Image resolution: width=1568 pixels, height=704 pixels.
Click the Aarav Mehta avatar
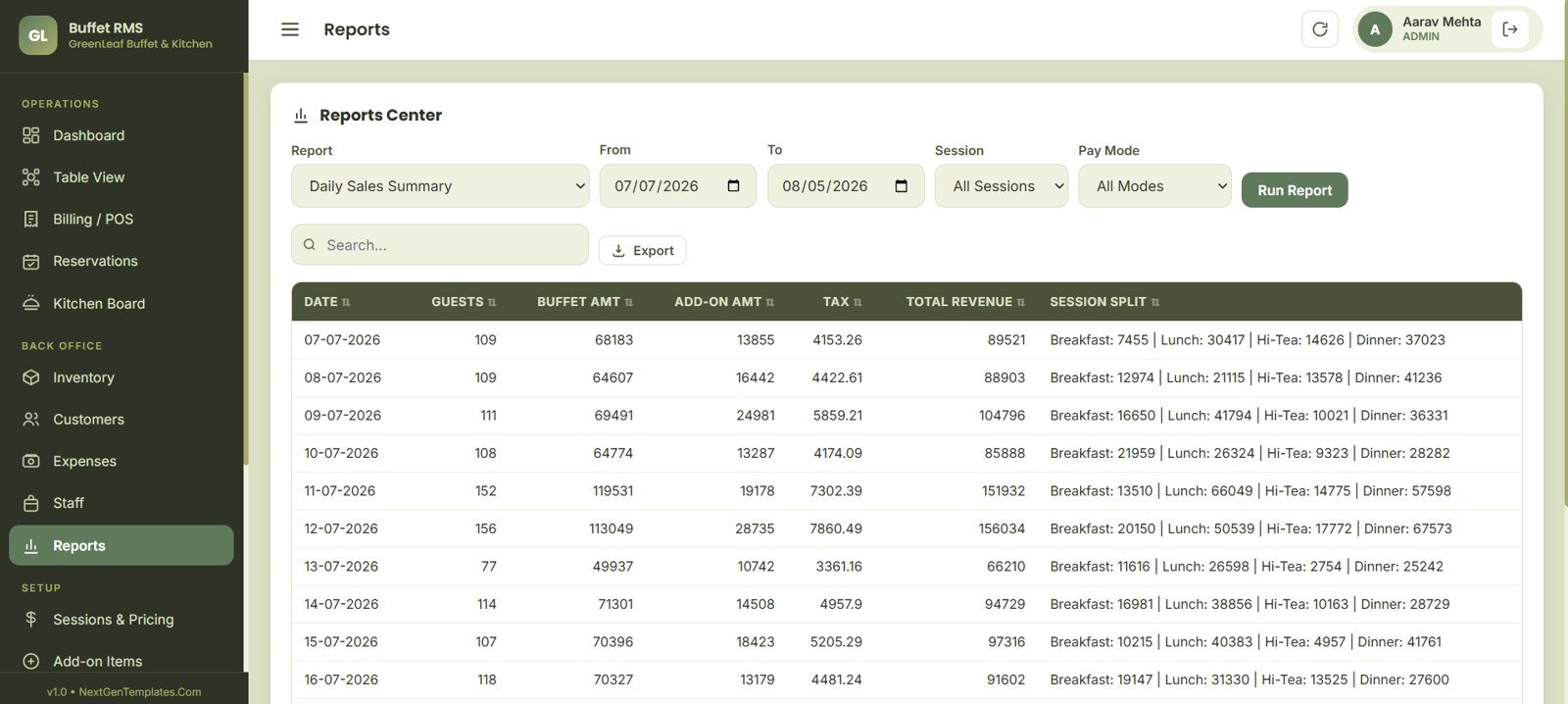click(x=1375, y=29)
